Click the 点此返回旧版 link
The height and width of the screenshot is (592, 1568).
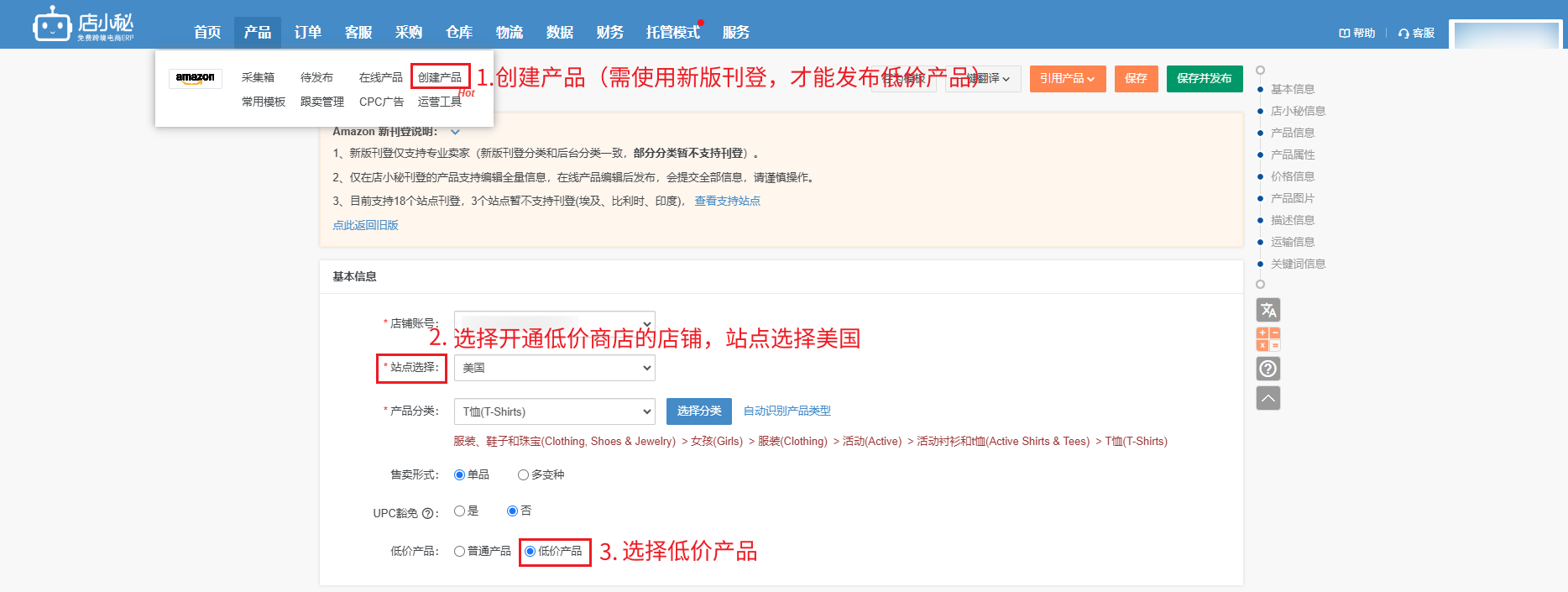click(365, 225)
